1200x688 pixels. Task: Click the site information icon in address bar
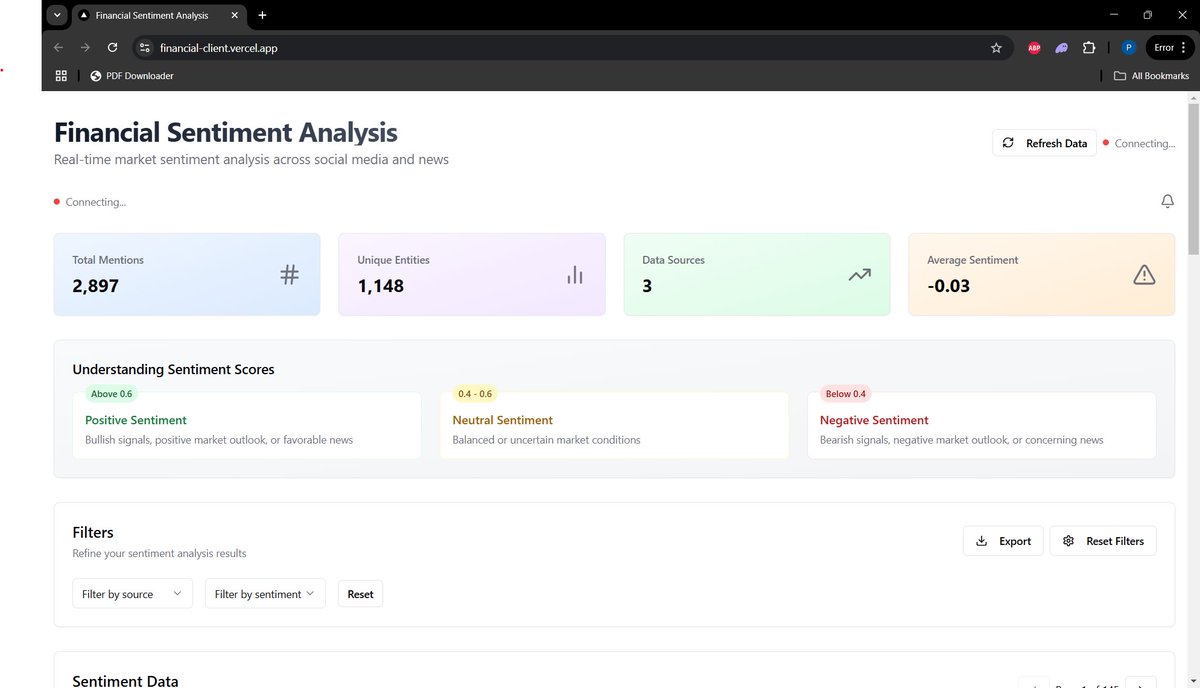pyautogui.click(x=144, y=47)
